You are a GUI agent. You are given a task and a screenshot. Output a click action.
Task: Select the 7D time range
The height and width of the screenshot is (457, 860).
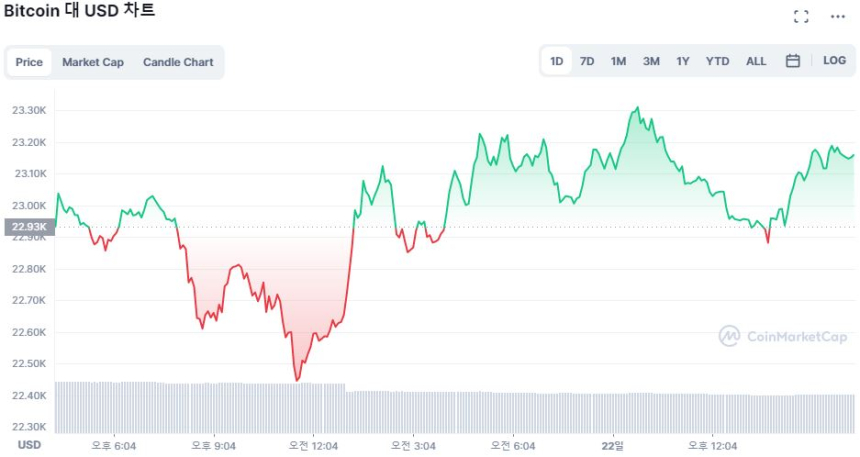587,61
